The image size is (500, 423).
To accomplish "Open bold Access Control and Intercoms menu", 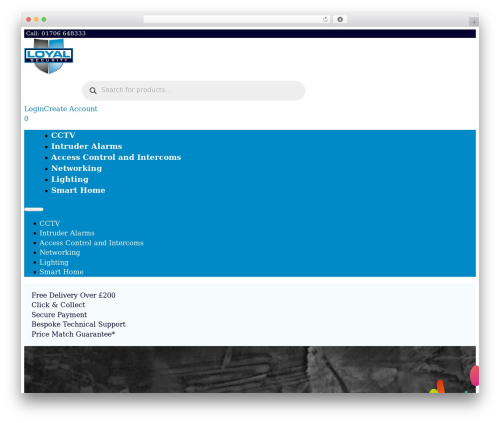I will [x=116, y=157].
